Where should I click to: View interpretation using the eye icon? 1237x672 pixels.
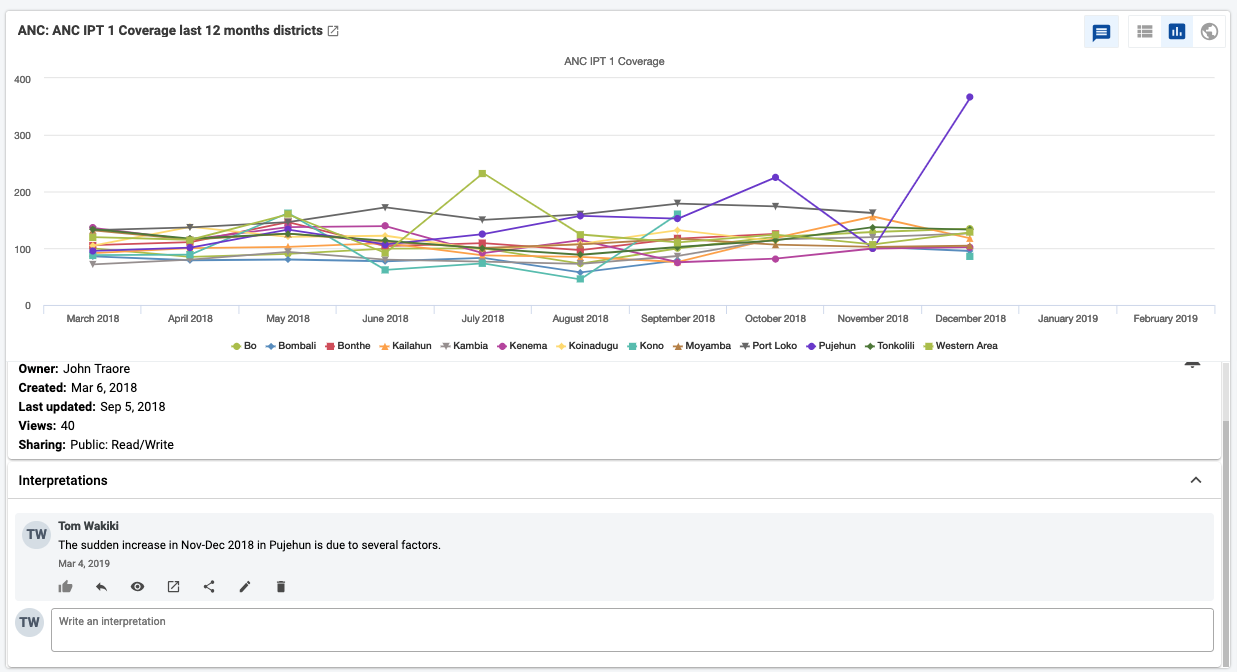pos(137,587)
